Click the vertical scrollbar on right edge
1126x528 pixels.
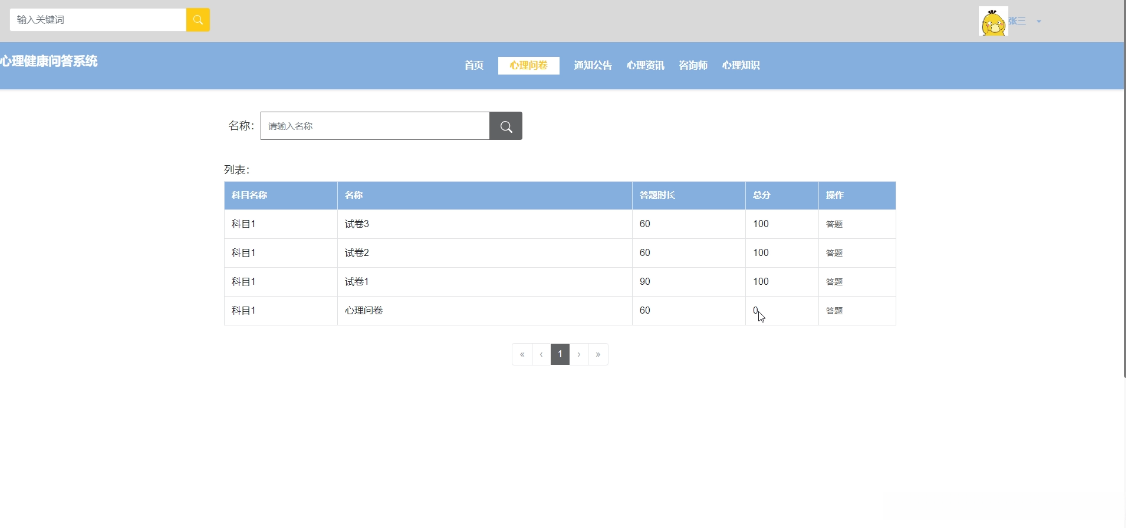pos(1123,188)
